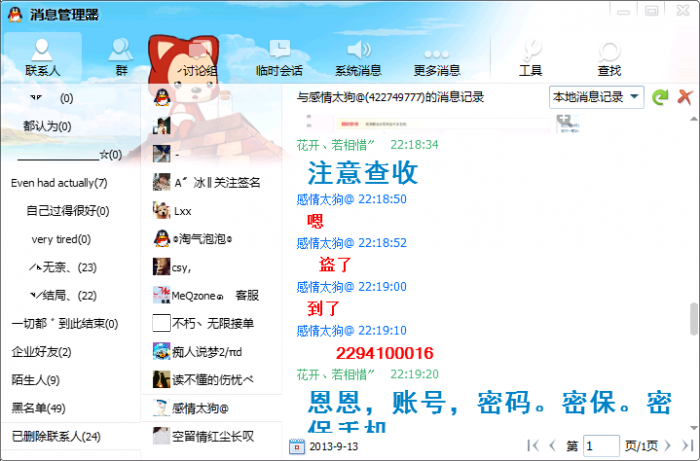Image resolution: width=700 pixels, height=461 pixels.
Task: Select the 无奈、(23) group
Action: [62, 267]
